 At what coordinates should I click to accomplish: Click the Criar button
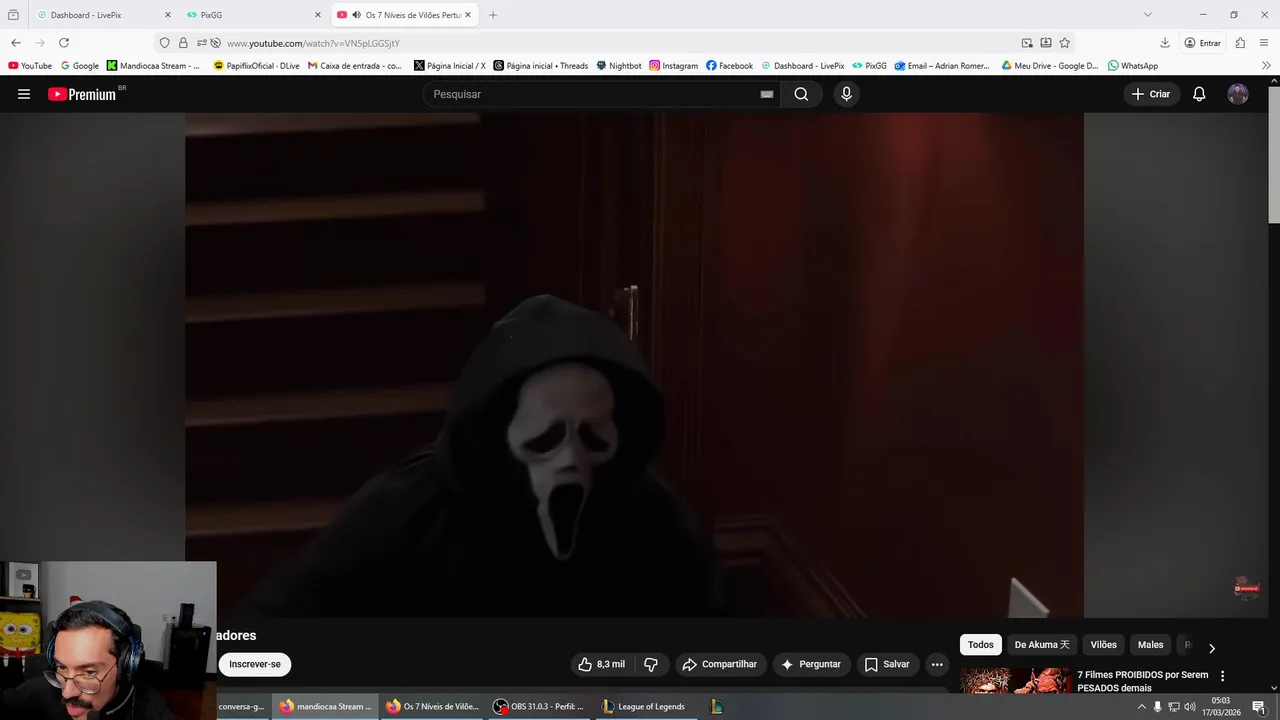pyautogui.click(x=1150, y=94)
